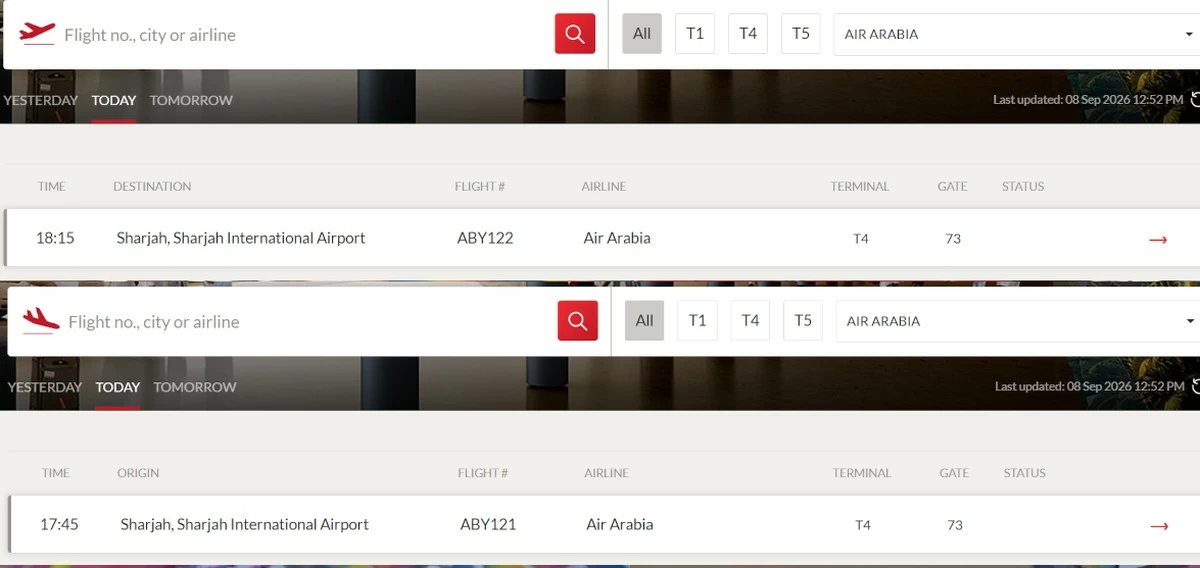Screen dimensions: 1200x568
Task: Click the arrivals flight search input field
Action: click(305, 322)
